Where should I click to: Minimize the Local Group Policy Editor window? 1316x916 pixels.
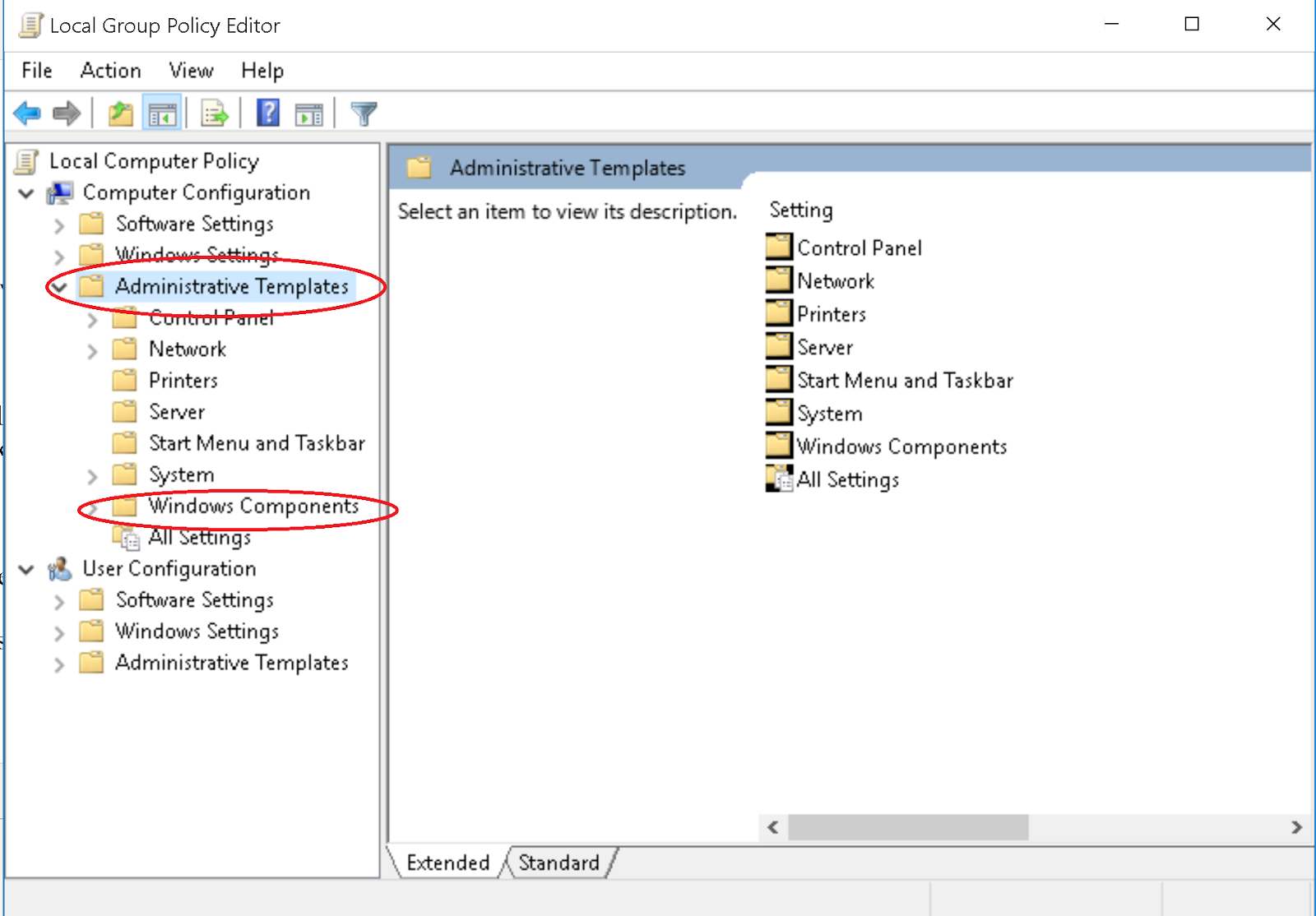point(1112,25)
